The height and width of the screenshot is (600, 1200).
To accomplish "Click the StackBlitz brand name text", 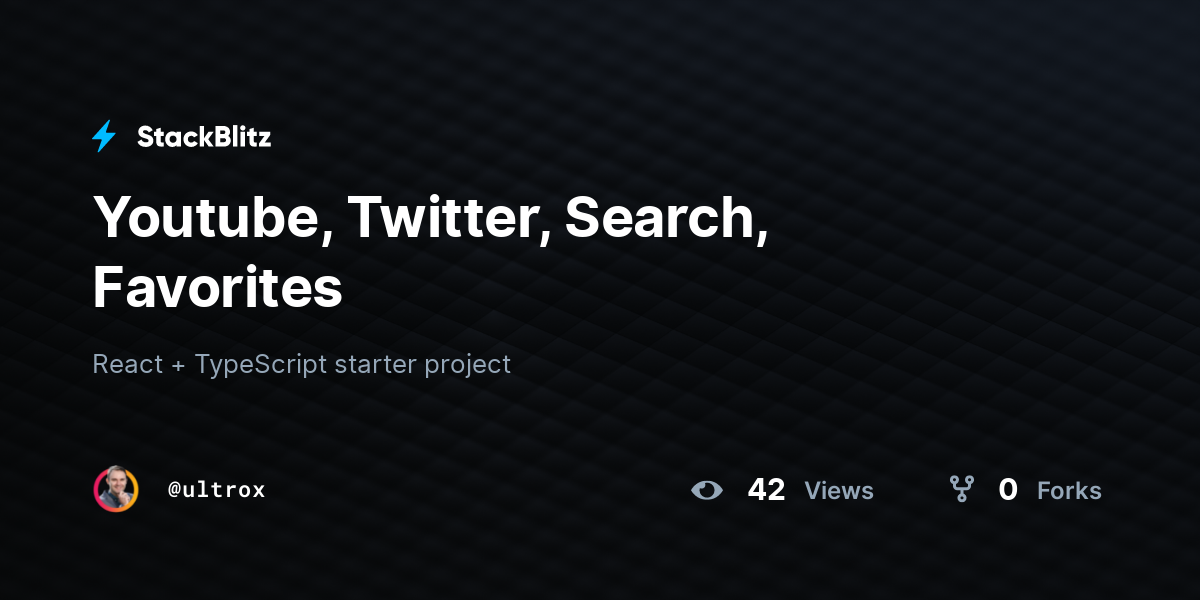I will coord(204,138).
